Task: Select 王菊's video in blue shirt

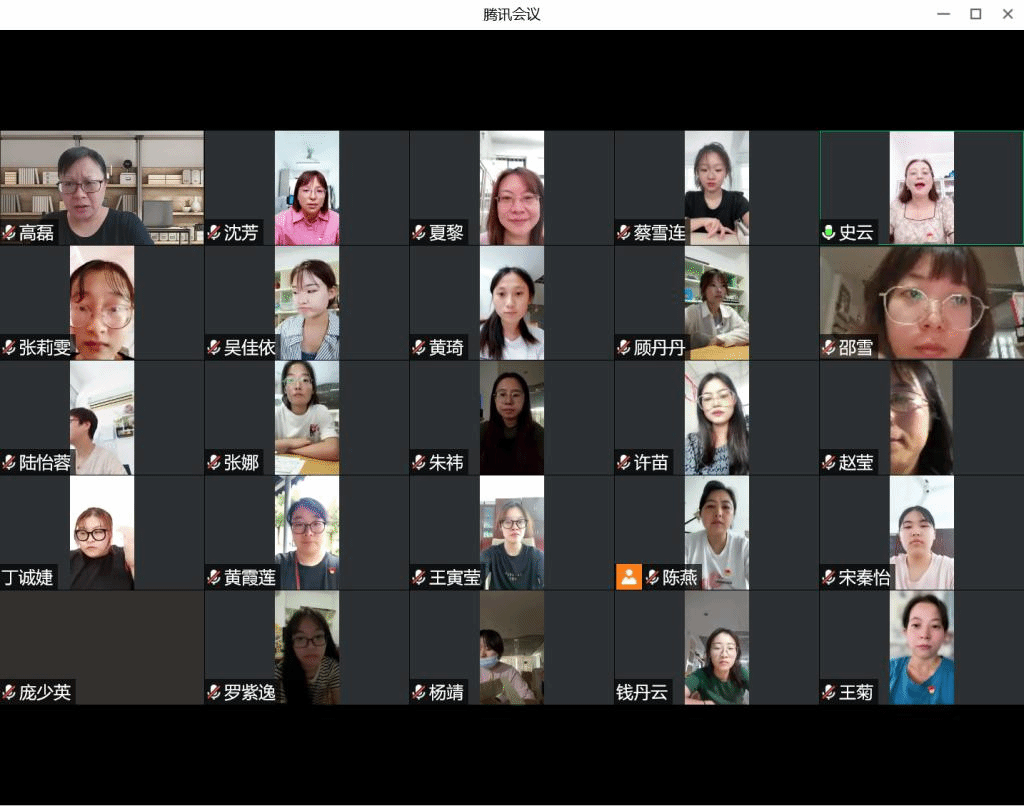Action: pyautogui.click(x=921, y=648)
